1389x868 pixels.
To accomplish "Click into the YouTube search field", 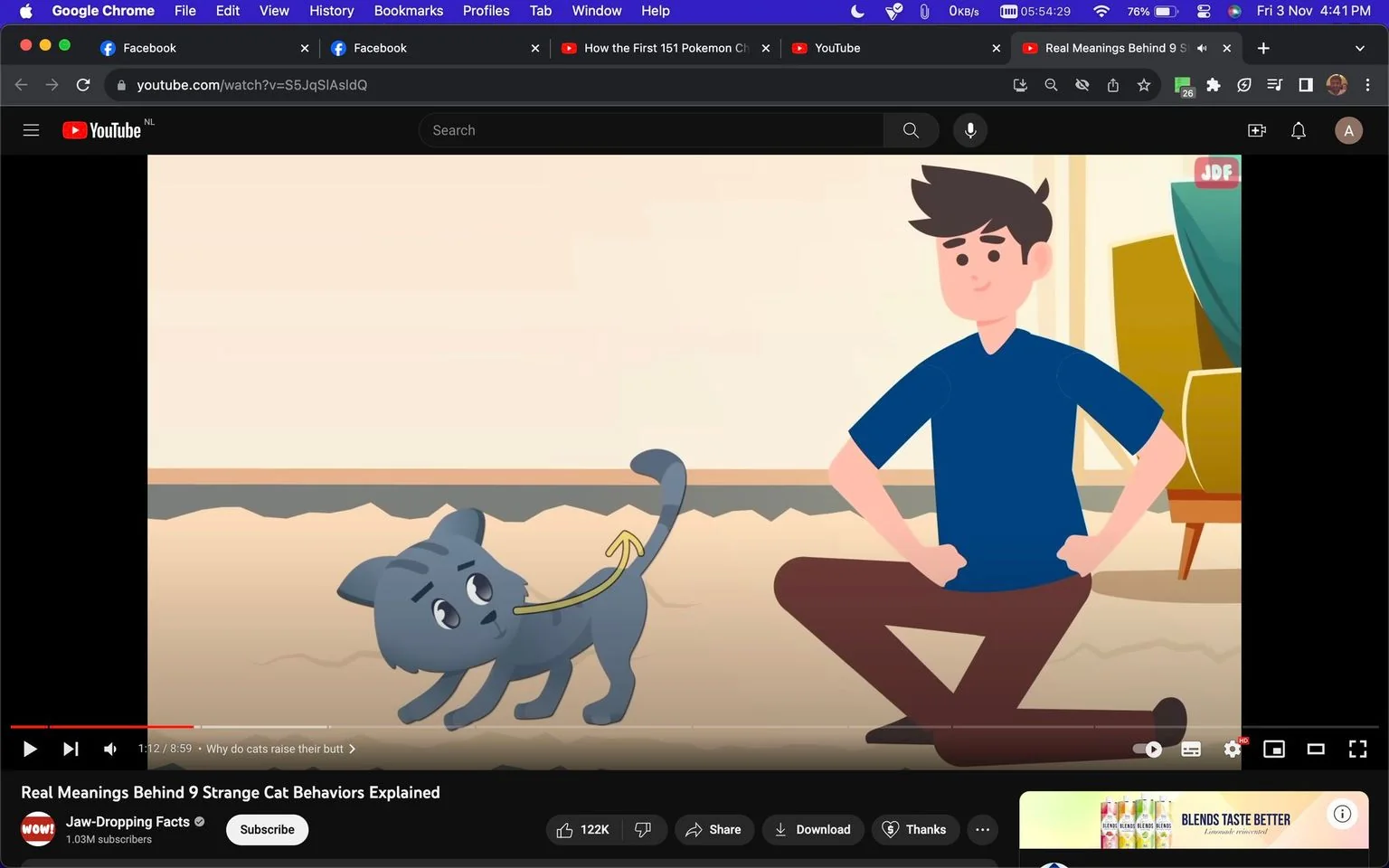I will coord(651,130).
